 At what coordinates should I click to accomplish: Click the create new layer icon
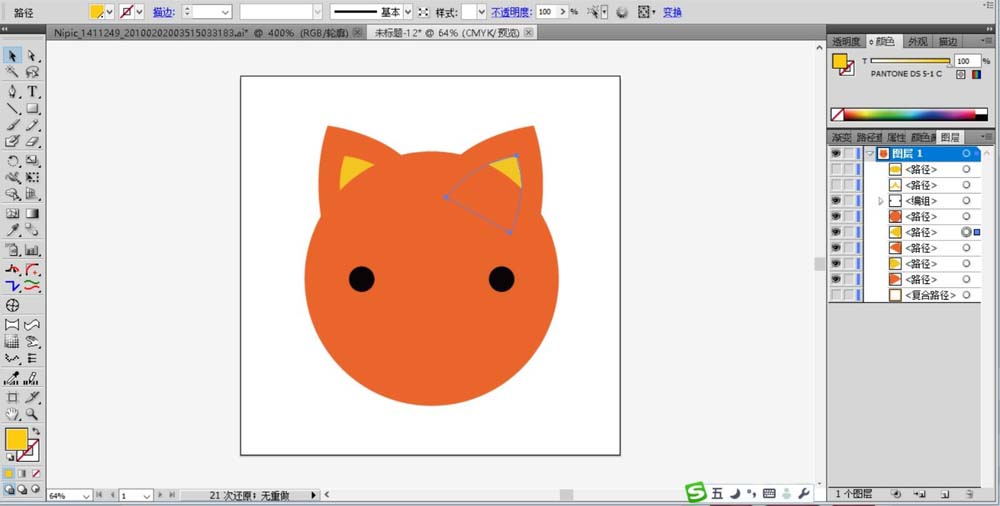pos(944,494)
